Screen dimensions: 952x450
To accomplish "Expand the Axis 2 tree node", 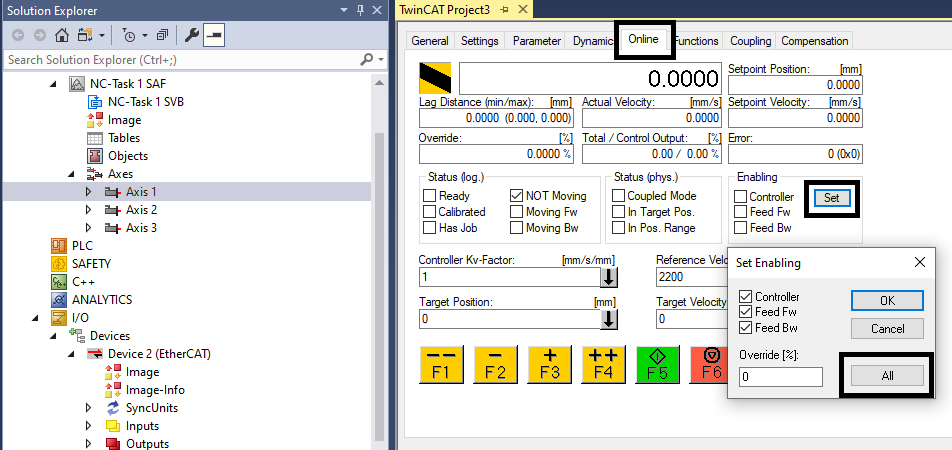I will pos(89,210).
